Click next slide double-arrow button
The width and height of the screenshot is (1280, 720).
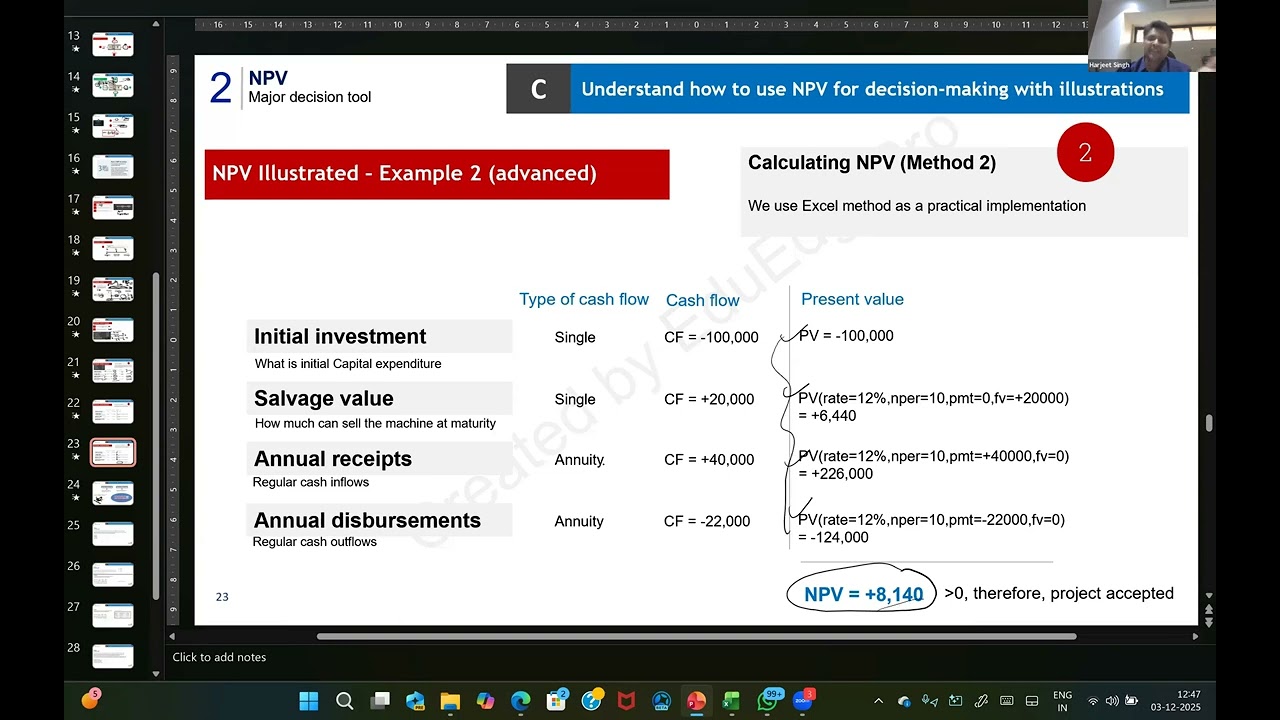[1208, 622]
